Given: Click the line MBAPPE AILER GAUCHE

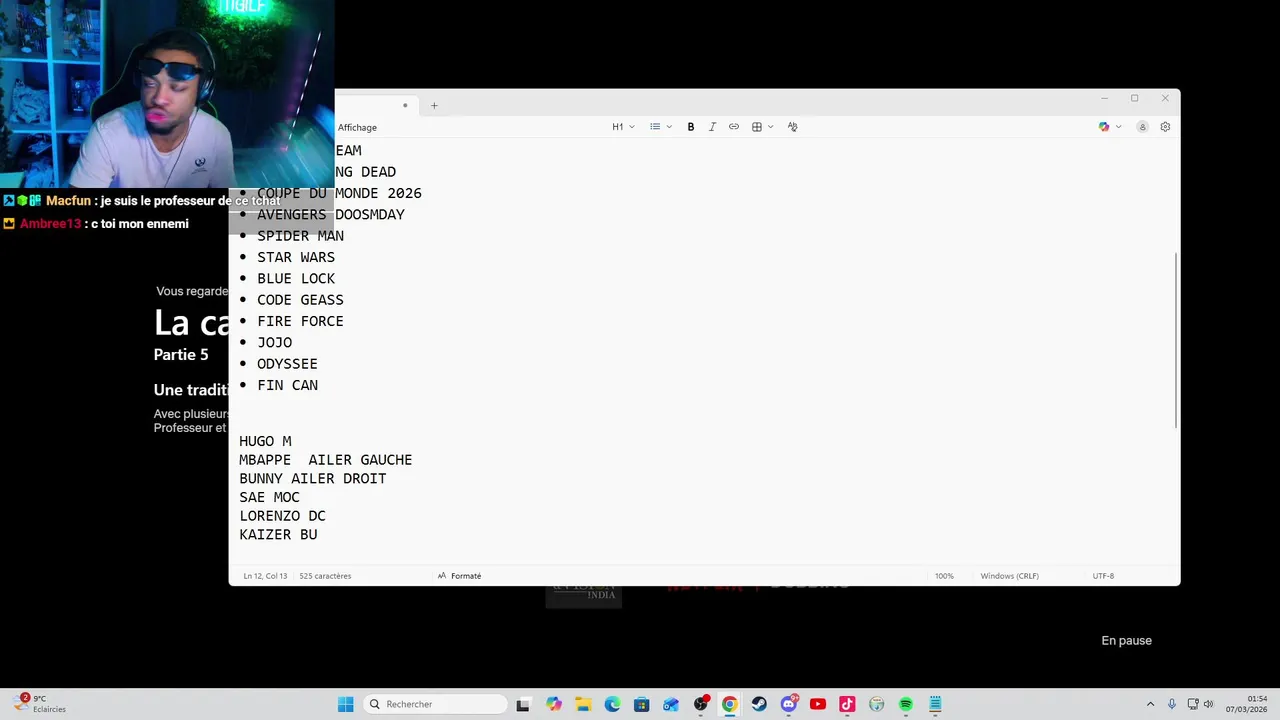Looking at the screenshot, I should (325, 460).
